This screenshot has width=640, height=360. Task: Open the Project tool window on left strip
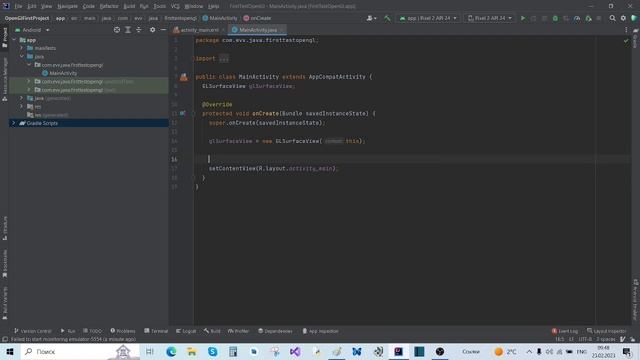pyautogui.click(x=5, y=38)
